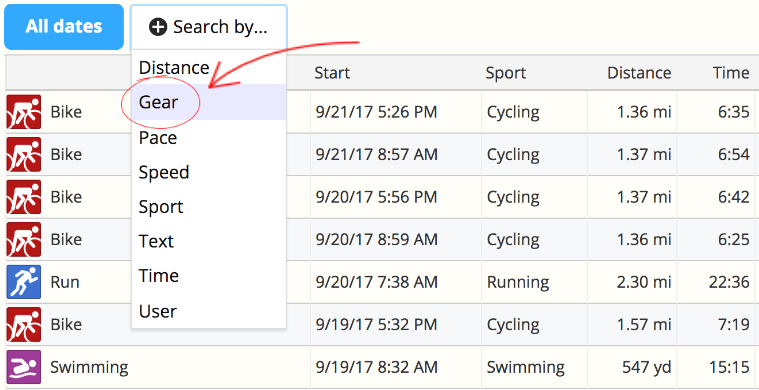759x390 pixels.
Task: Click the cycling icon for 9/21/17 8:57 AM
Action: (x=24, y=154)
